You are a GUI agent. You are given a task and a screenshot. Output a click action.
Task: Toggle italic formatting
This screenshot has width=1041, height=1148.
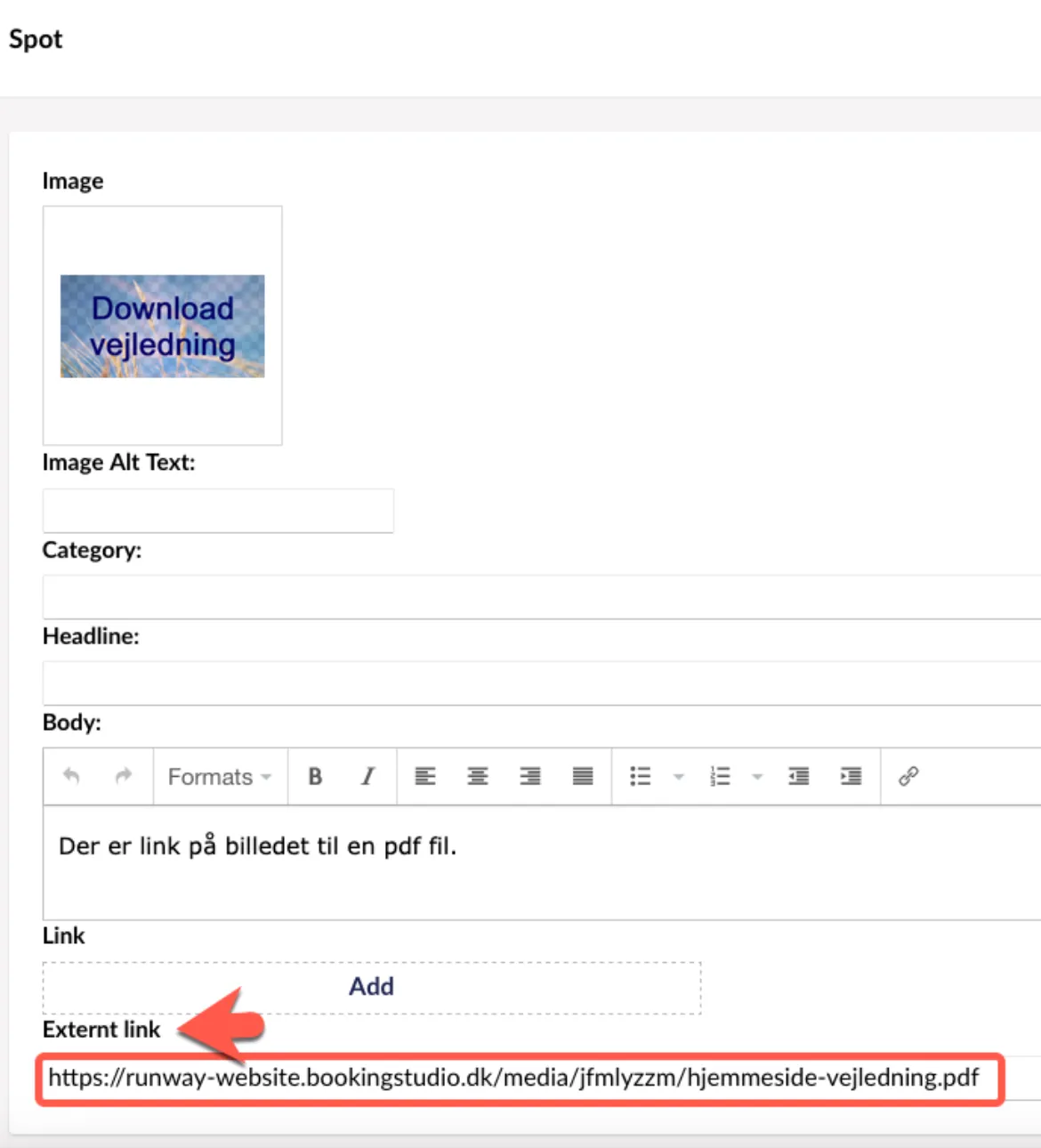click(x=367, y=777)
